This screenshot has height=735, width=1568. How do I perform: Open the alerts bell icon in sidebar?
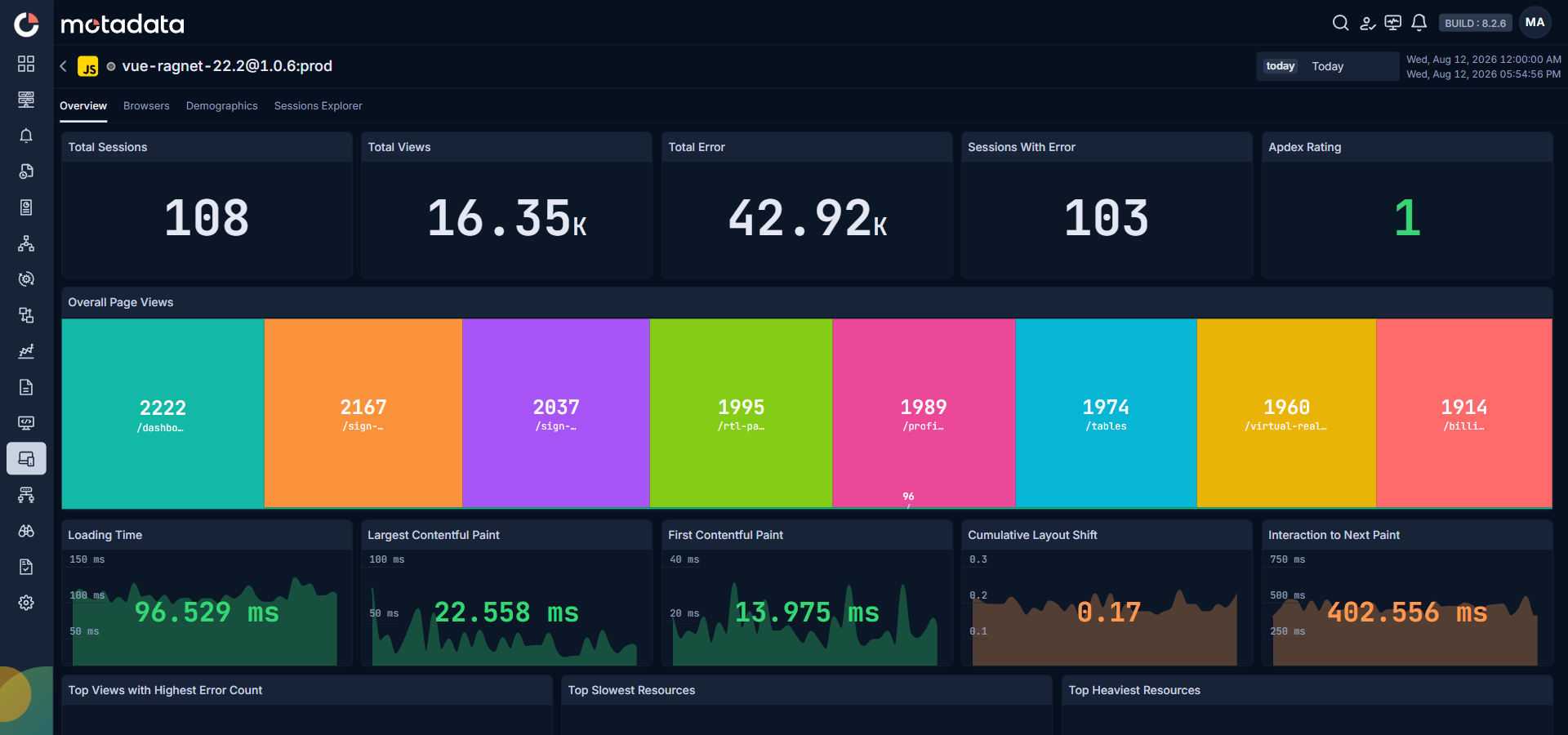26,136
